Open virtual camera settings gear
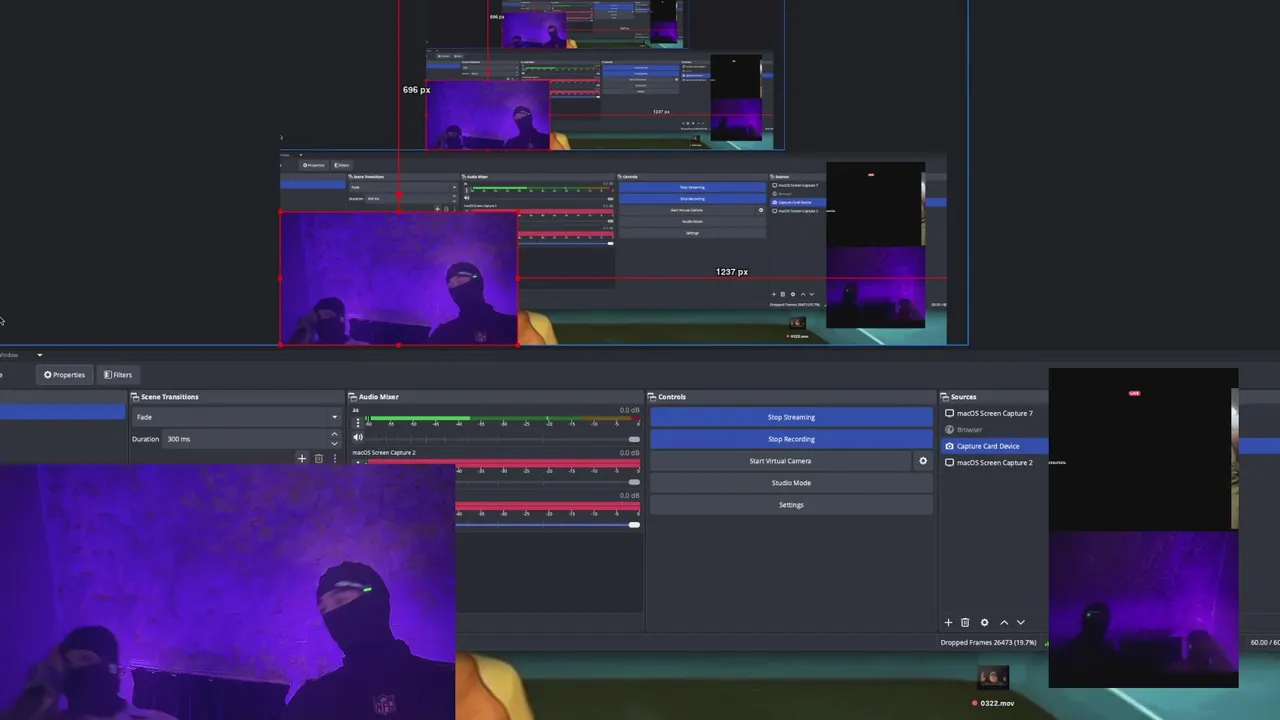The width and height of the screenshot is (1280, 720). (x=923, y=461)
